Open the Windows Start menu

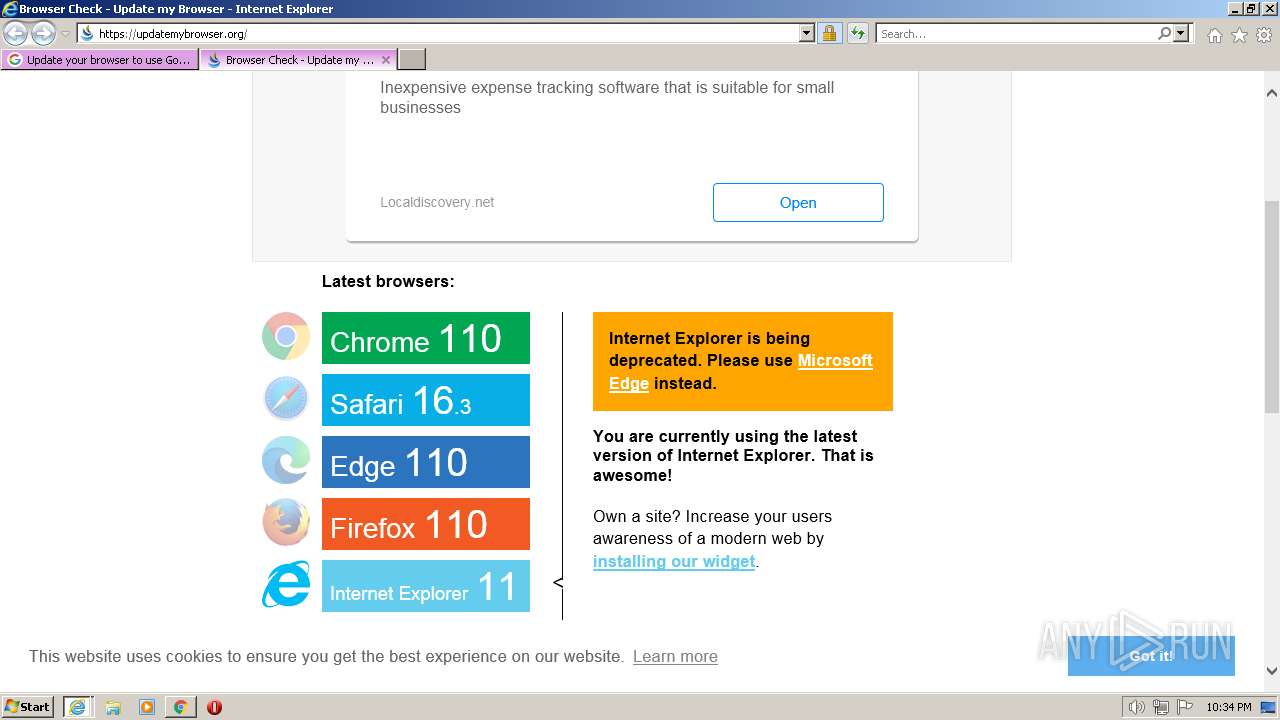coord(28,707)
